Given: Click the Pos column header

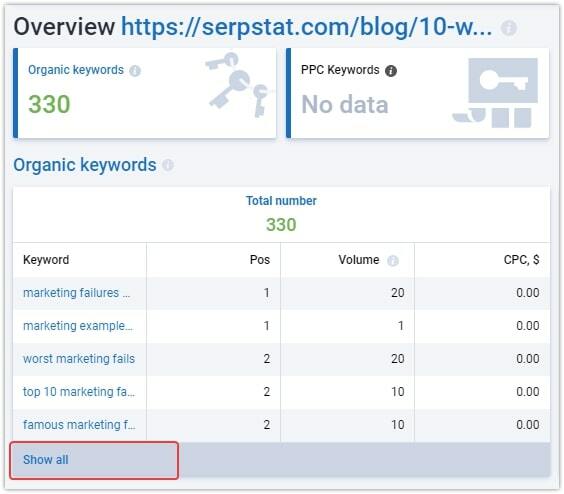Looking at the screenshot, I should [x=260, y=260].
